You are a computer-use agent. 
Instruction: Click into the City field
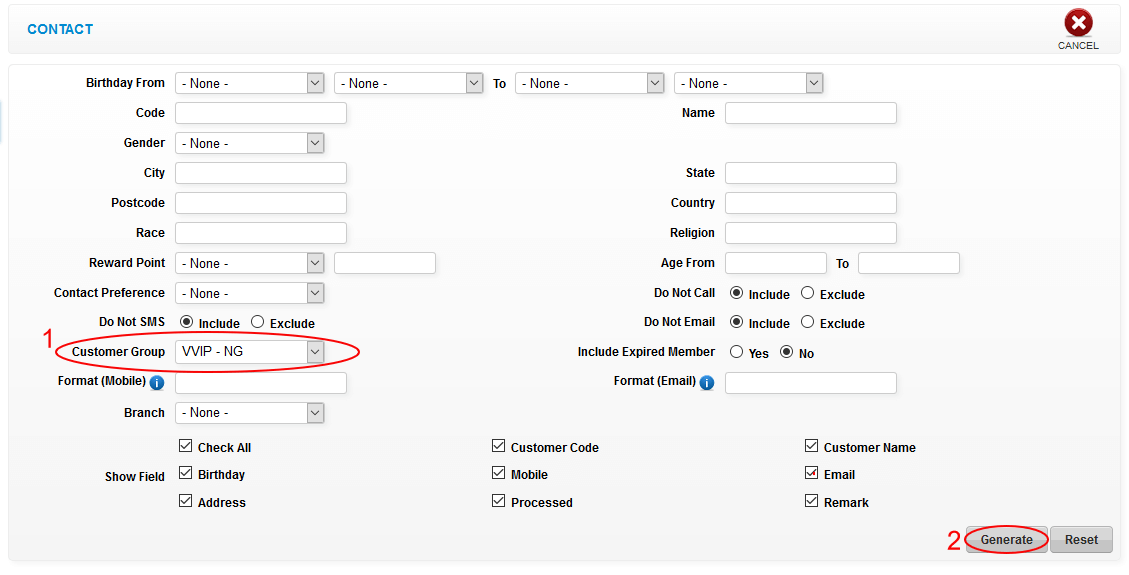[x=261, y=173]
